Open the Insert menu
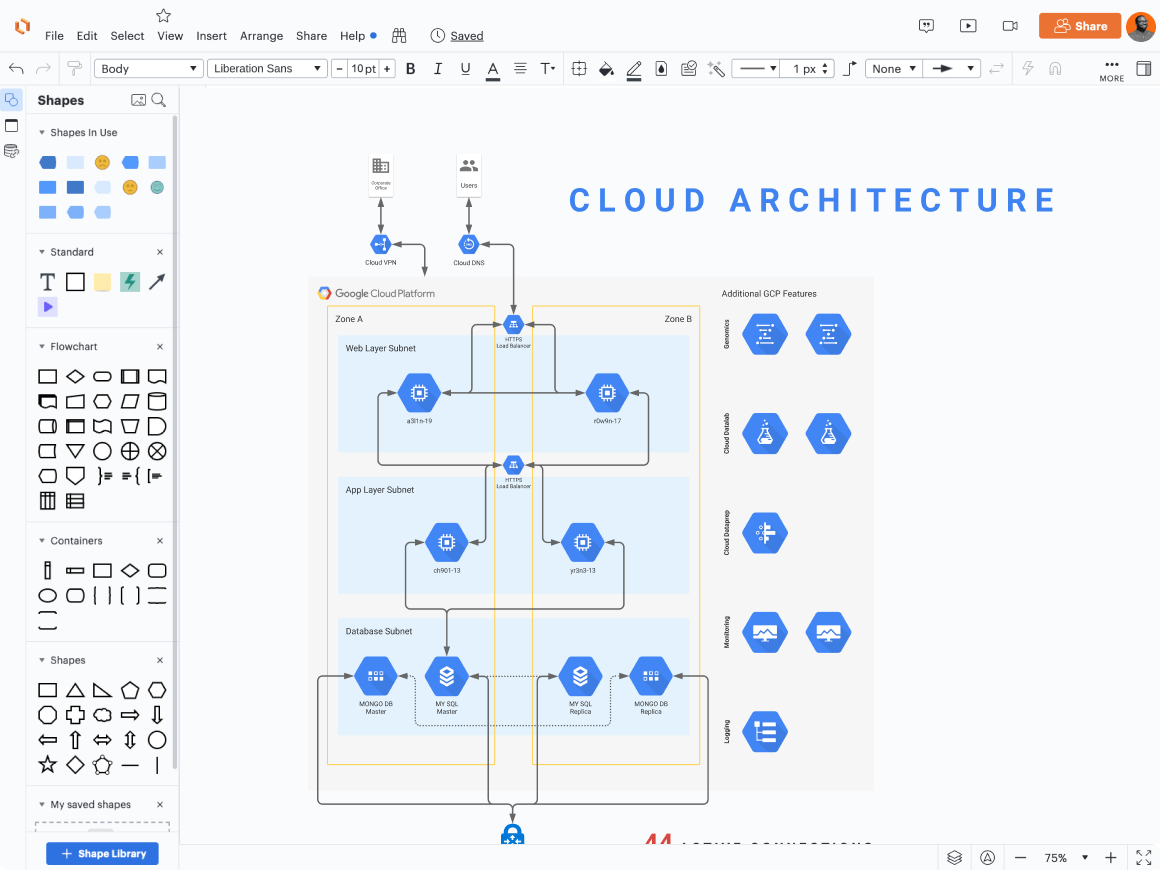The height and width of the screenshot is (870, 1160). (211, 35)
